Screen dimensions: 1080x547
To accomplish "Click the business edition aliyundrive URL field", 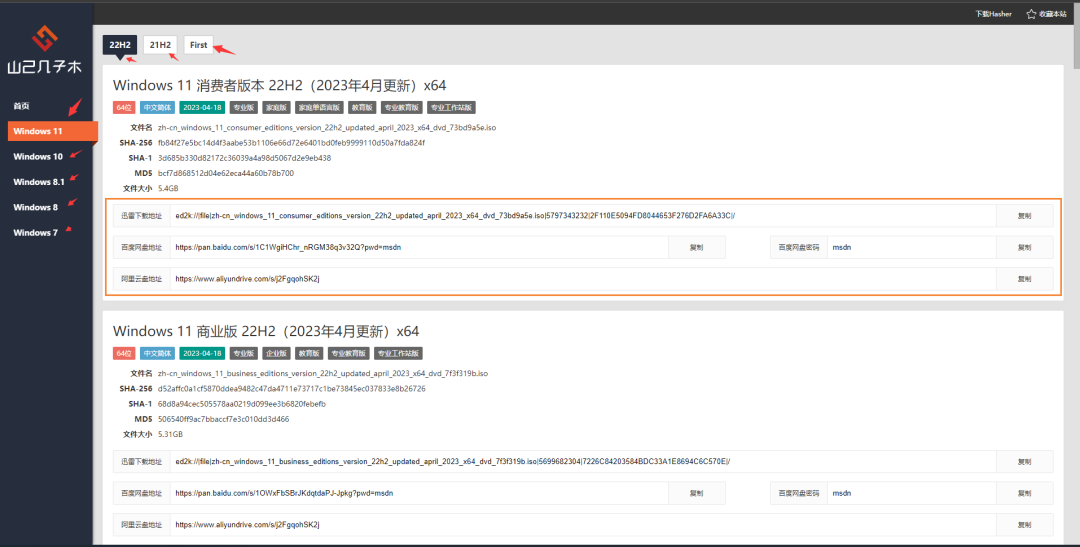I will pos(583,525).
